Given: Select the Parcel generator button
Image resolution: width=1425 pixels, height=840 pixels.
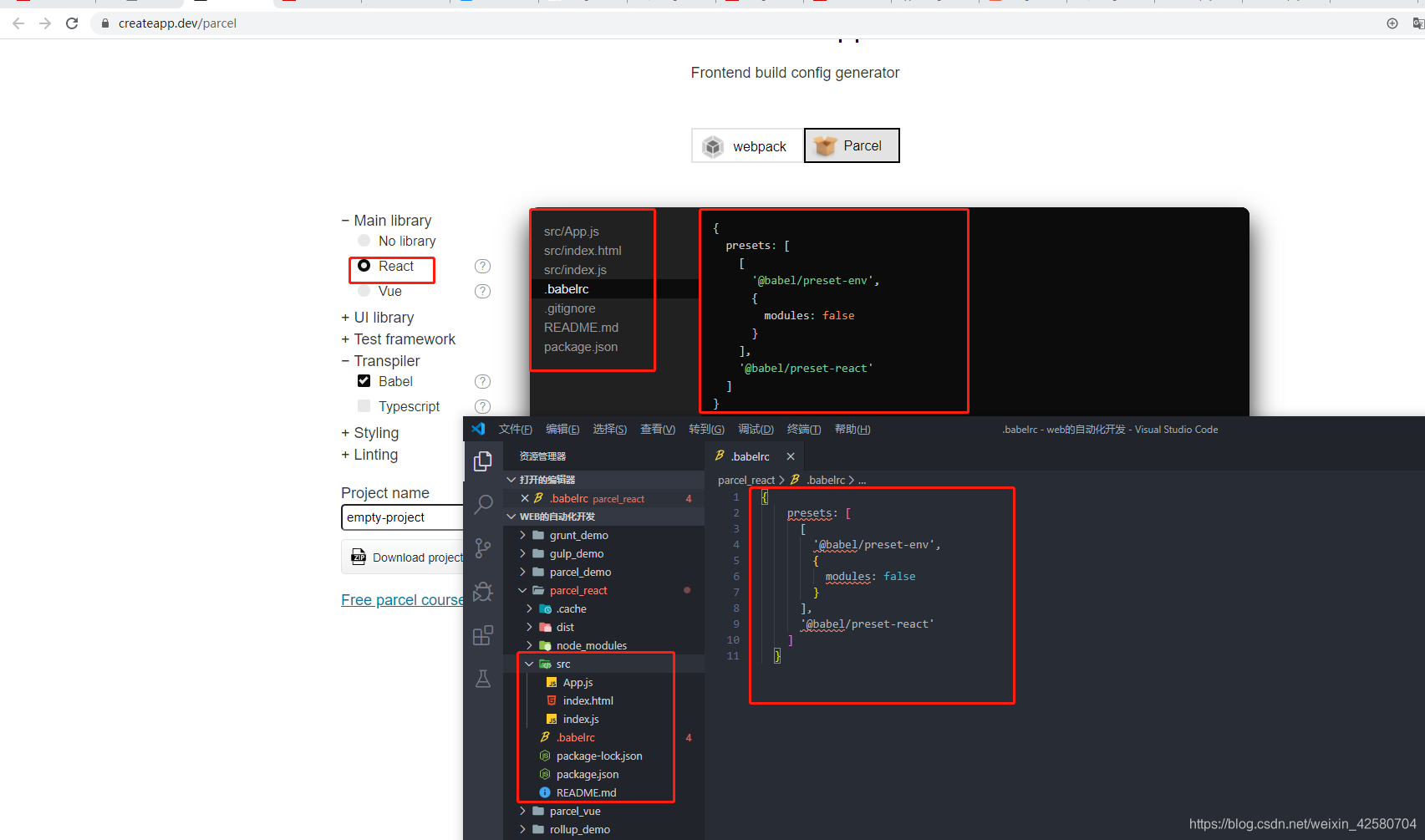Looking at the screenshot, I should 852,145.
